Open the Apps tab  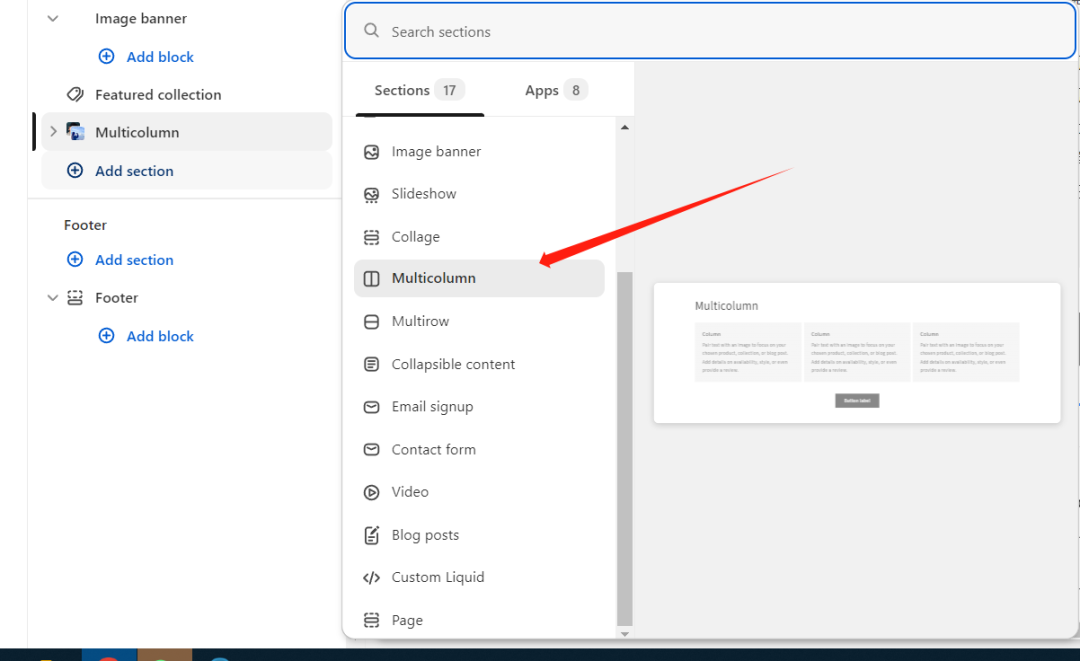[556, 90]
